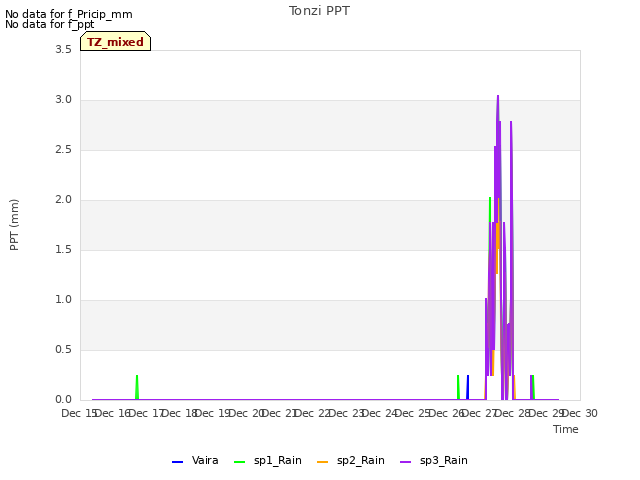Click the Dec 22 x-axis label
The image size is (640, 480).
click(x=312, y=413)
